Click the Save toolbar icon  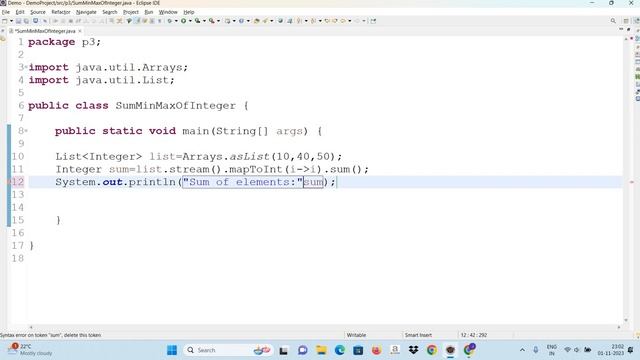point(18,21)
